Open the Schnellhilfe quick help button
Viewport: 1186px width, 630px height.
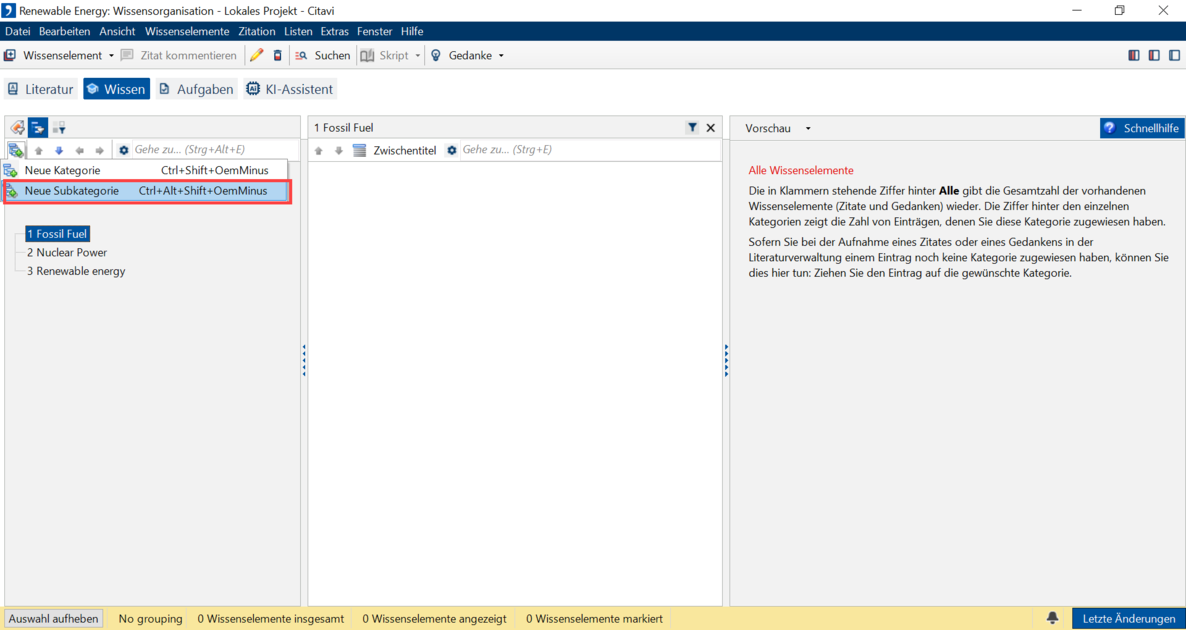click(x=1140, y=128)
